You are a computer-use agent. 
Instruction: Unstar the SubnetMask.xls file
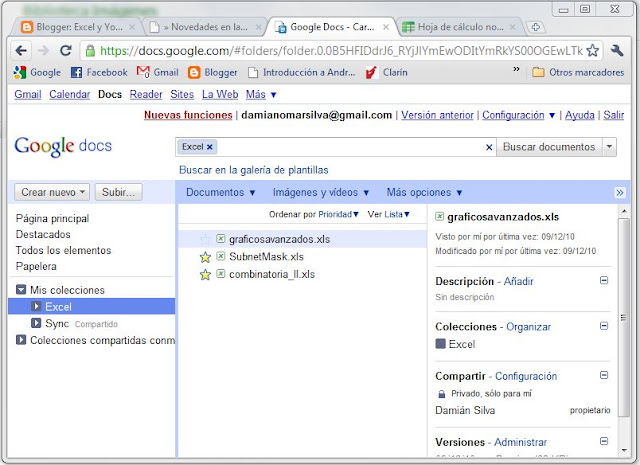coord(205,257)
